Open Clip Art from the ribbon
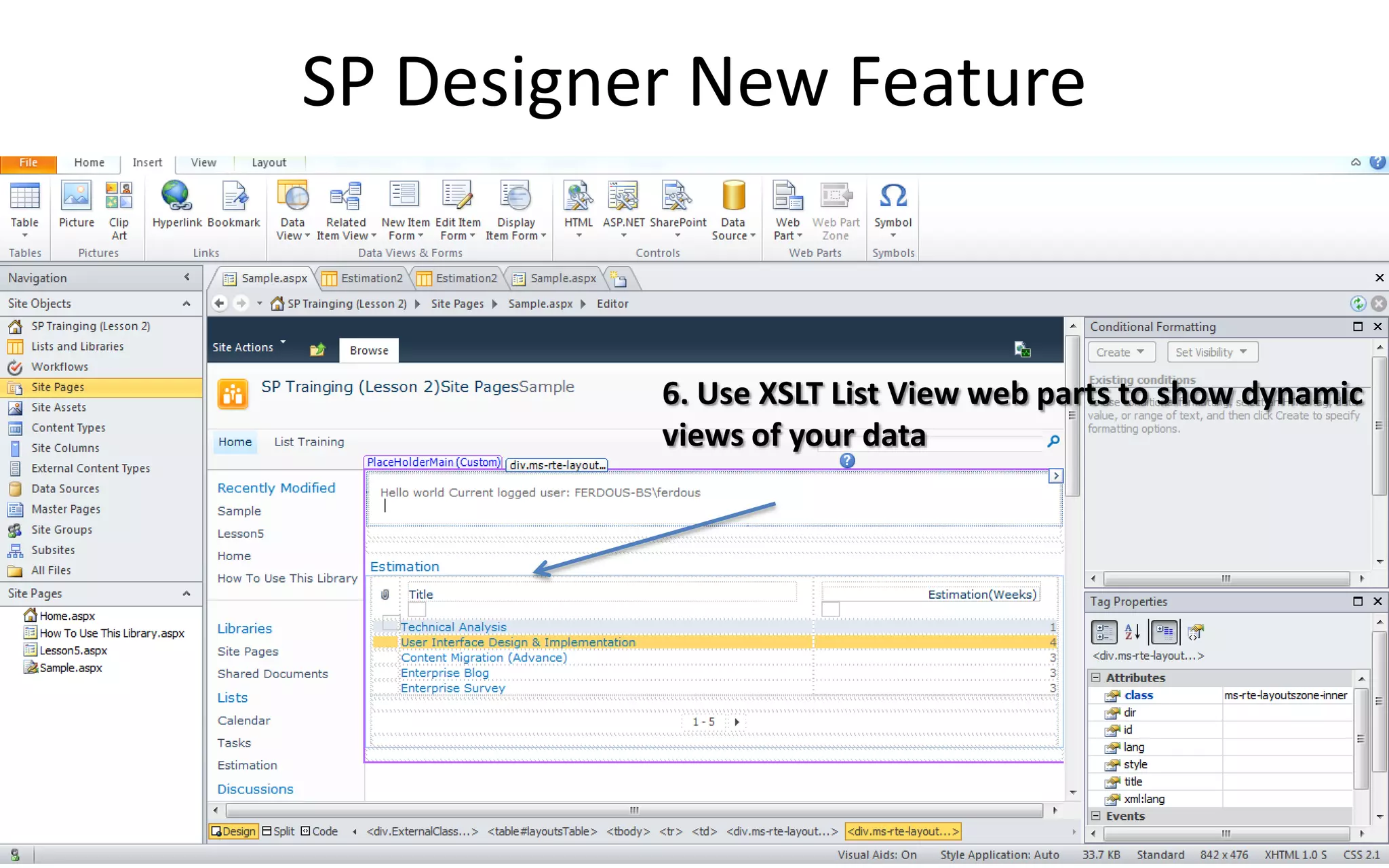Screen dimensions: 1389x868 point(119,210)
